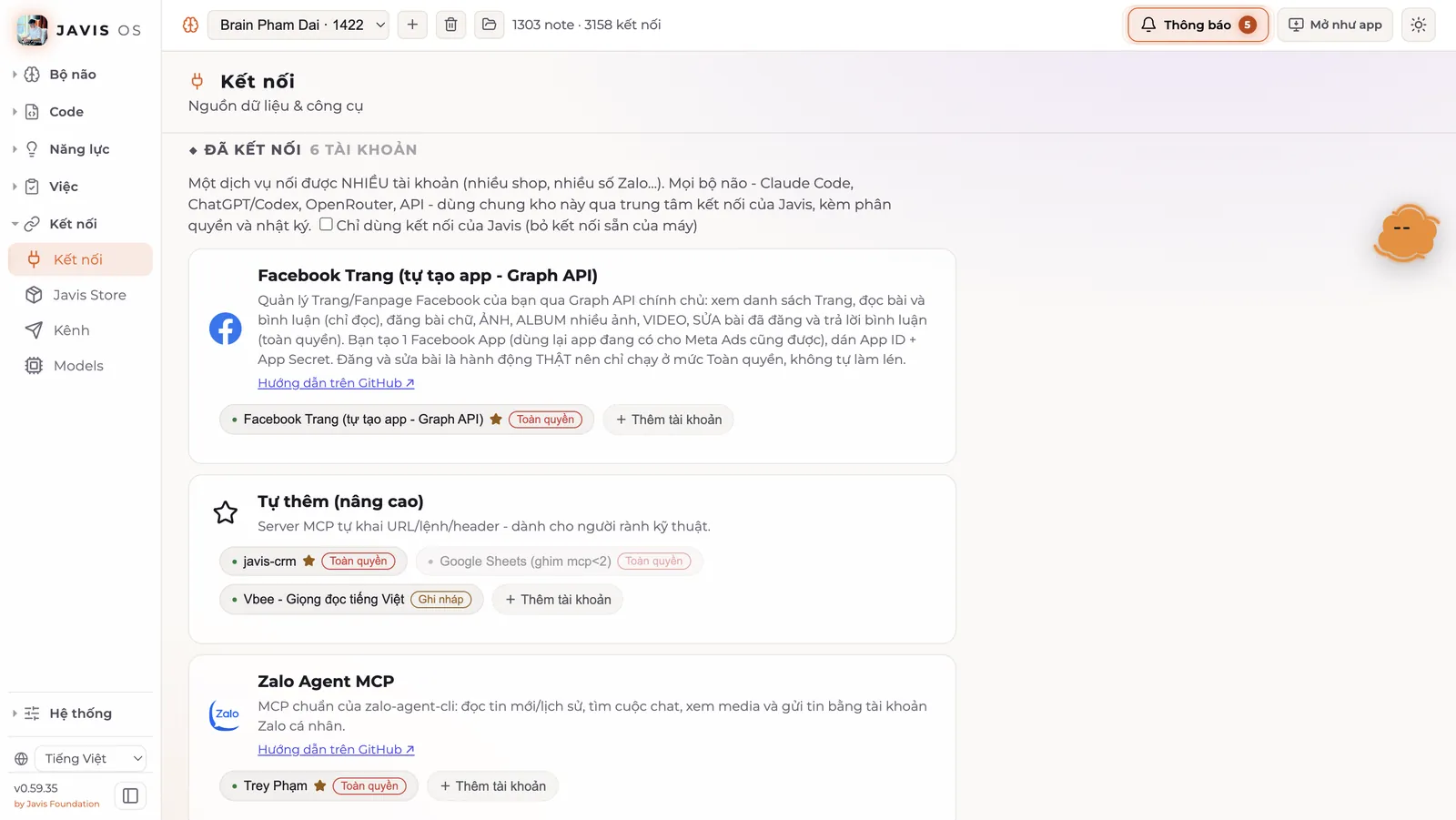Click the star on the Facebook Trang account chip
The width and height of the screenshot is (1456, 820).
pos(496,420)
